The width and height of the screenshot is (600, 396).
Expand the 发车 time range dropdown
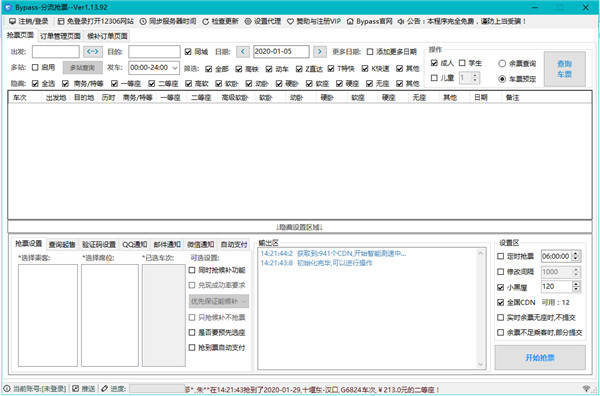(175, 68)
